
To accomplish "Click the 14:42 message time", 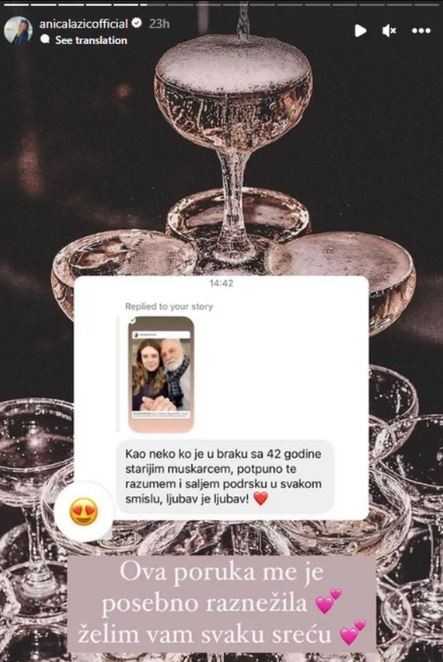I will 221,283.
